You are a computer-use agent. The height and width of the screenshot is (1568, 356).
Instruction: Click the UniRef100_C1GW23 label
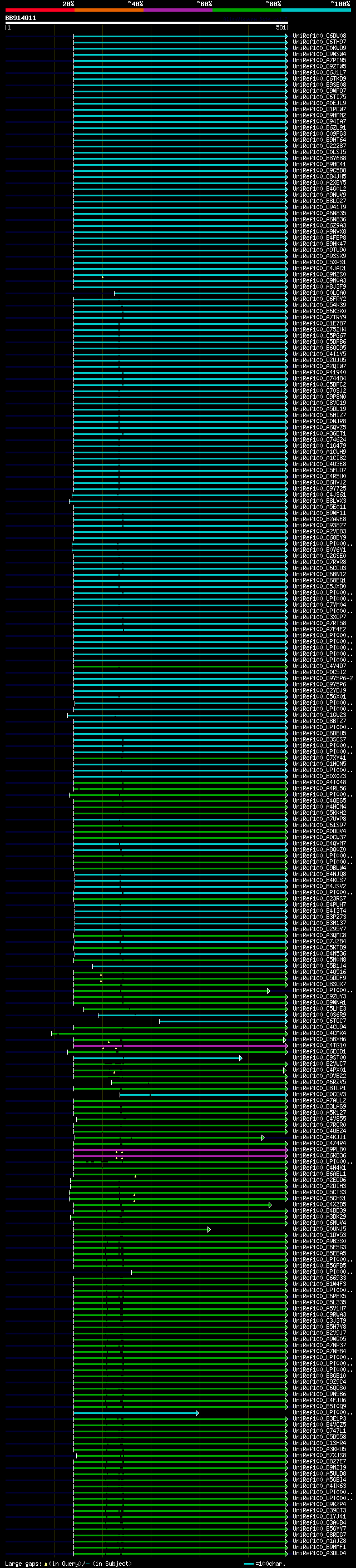click(x=319, y=715)
